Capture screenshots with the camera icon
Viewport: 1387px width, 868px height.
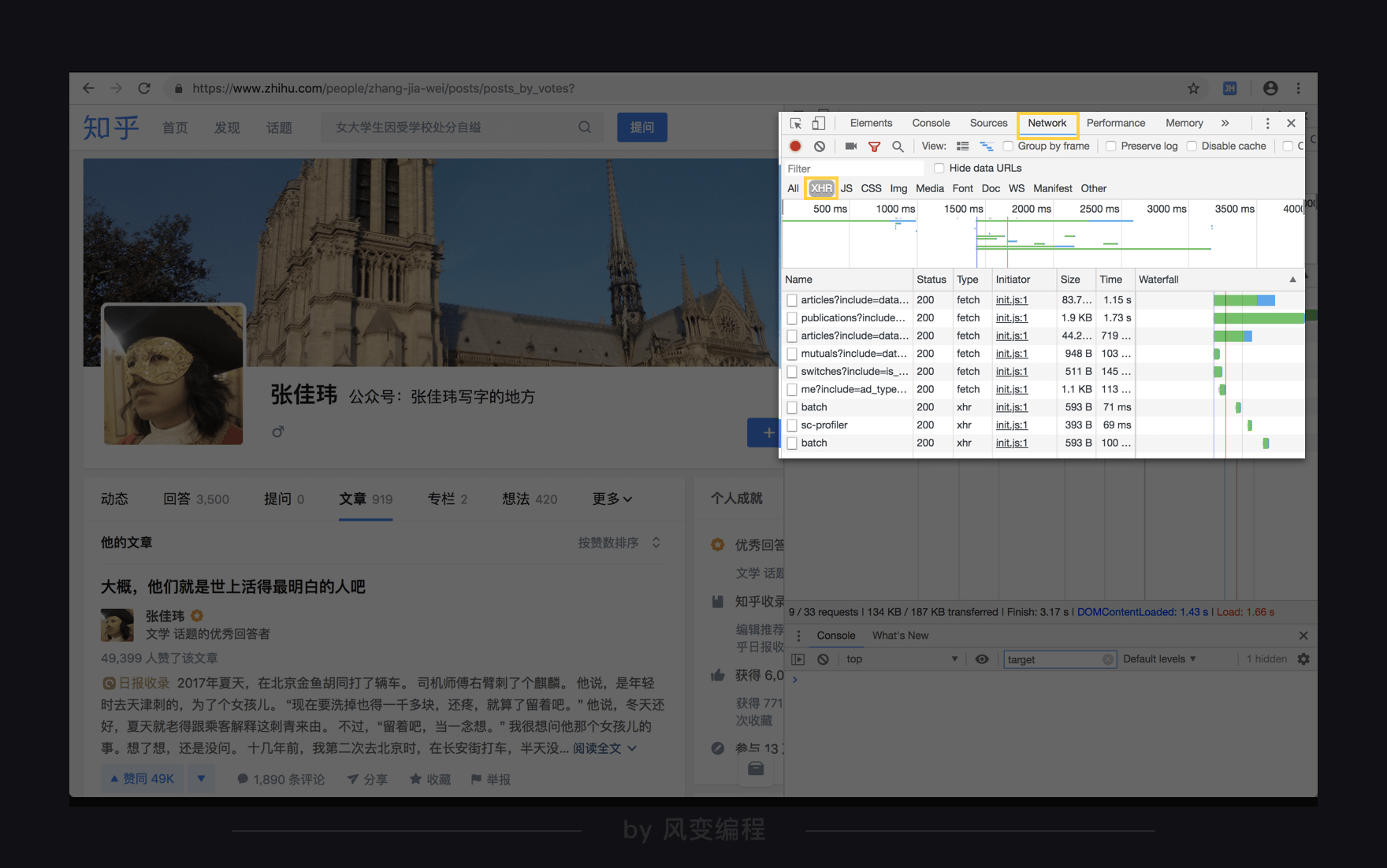click(x=850, y=146)
